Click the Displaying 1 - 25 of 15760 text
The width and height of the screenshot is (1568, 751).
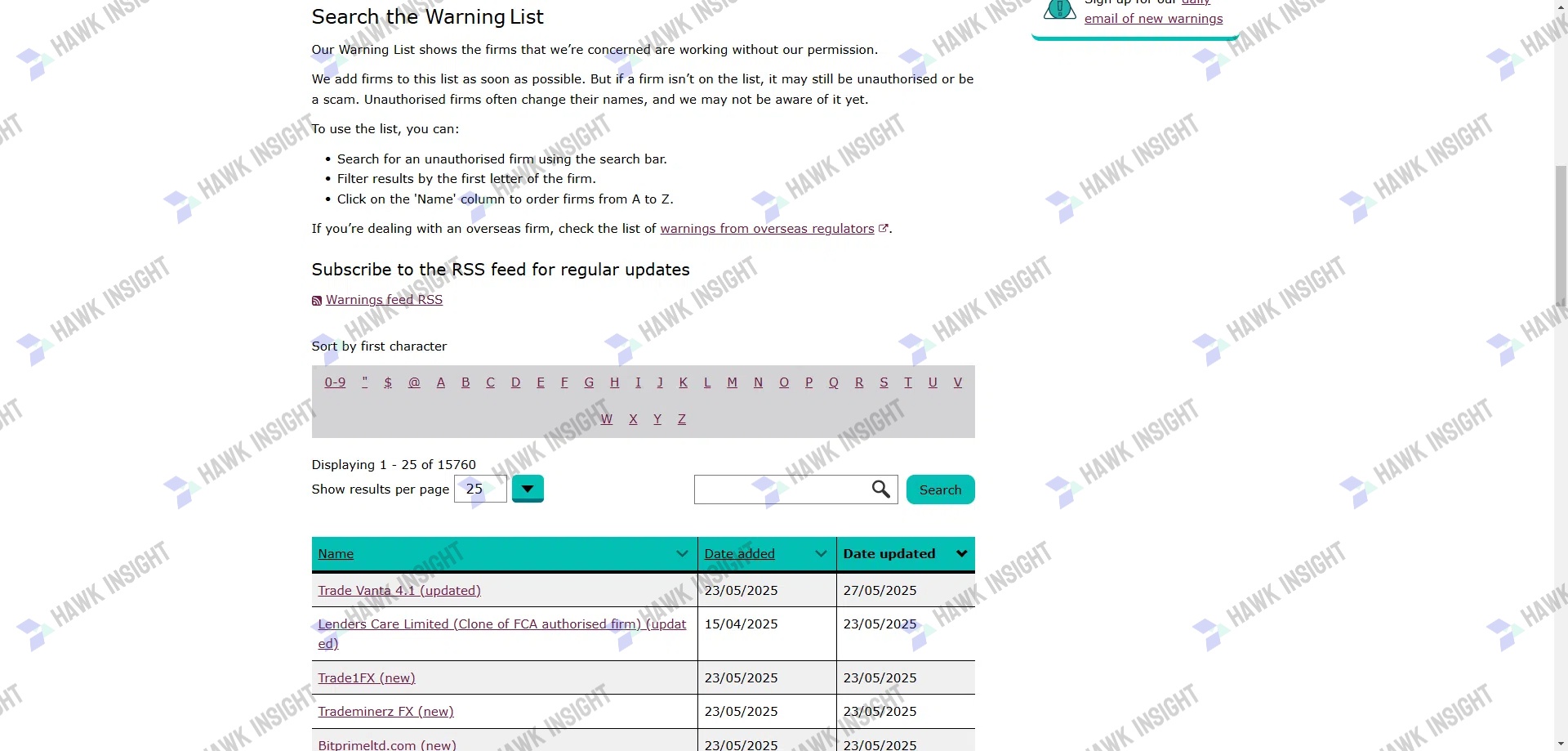[x=394, y=464]
